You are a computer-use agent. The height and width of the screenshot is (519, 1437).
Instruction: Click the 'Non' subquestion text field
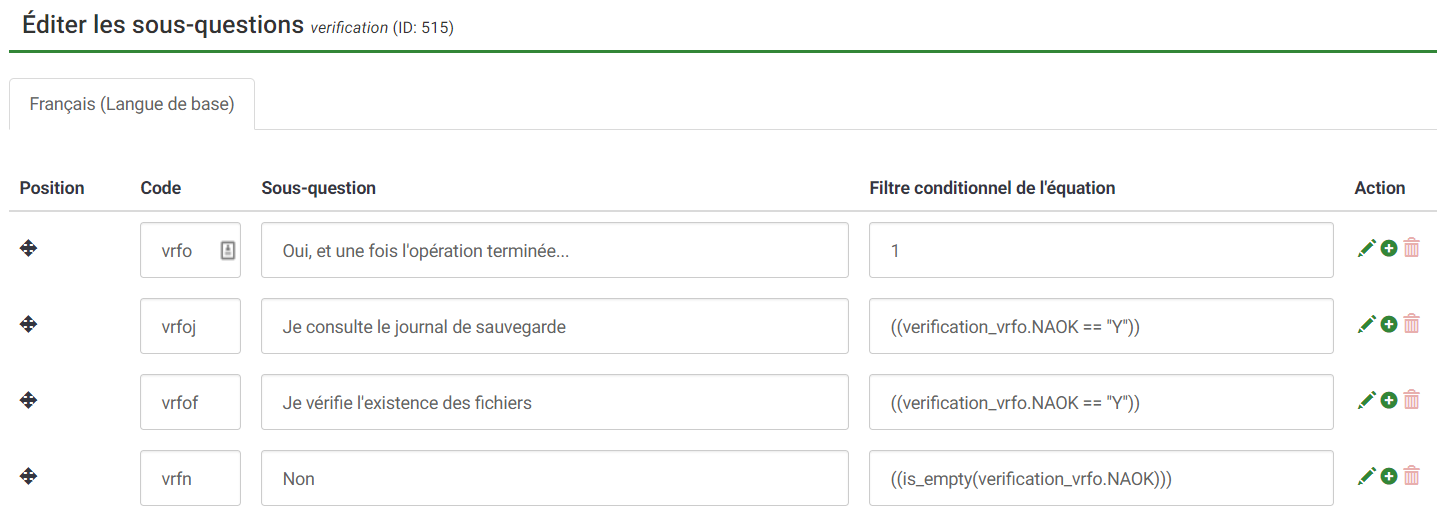(554, 478)
